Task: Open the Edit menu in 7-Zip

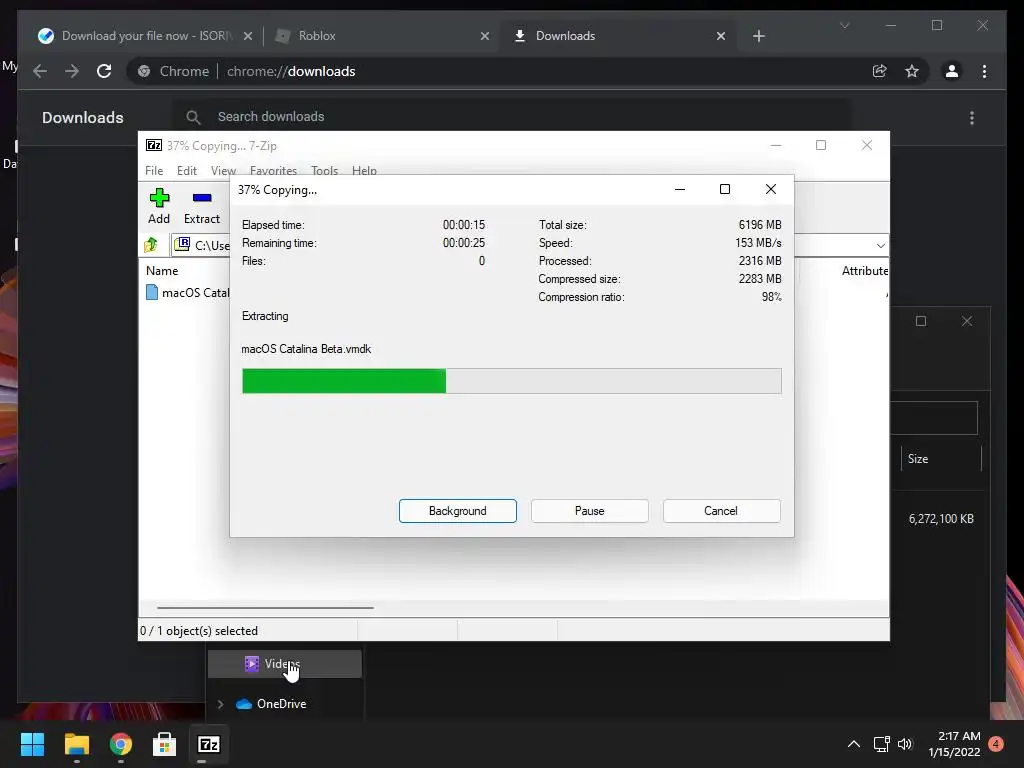Action: pos(187,170)
